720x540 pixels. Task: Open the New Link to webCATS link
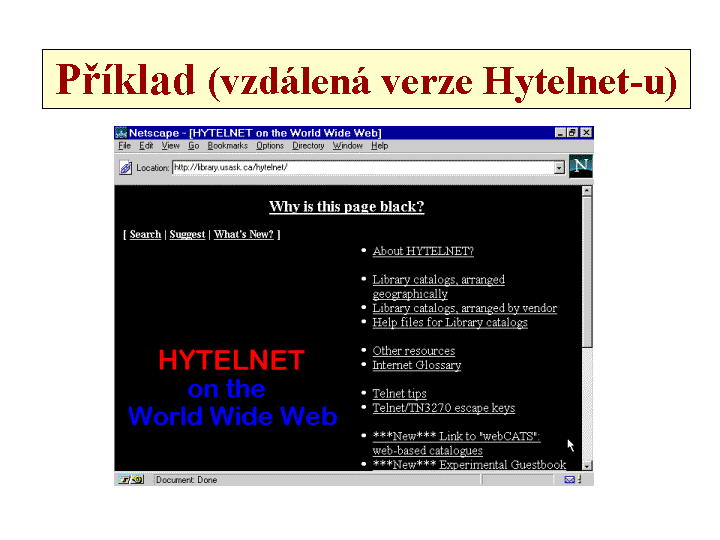[456, 443]
